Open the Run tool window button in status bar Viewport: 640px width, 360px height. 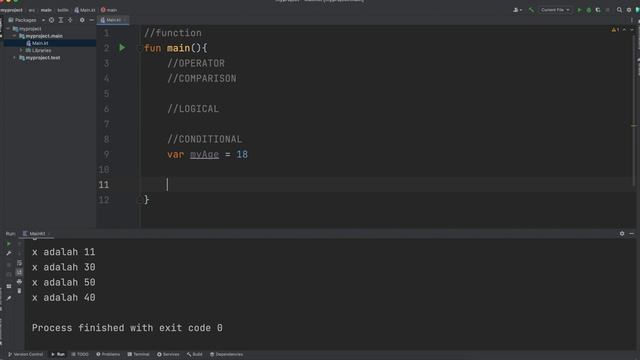coord(58,354)
